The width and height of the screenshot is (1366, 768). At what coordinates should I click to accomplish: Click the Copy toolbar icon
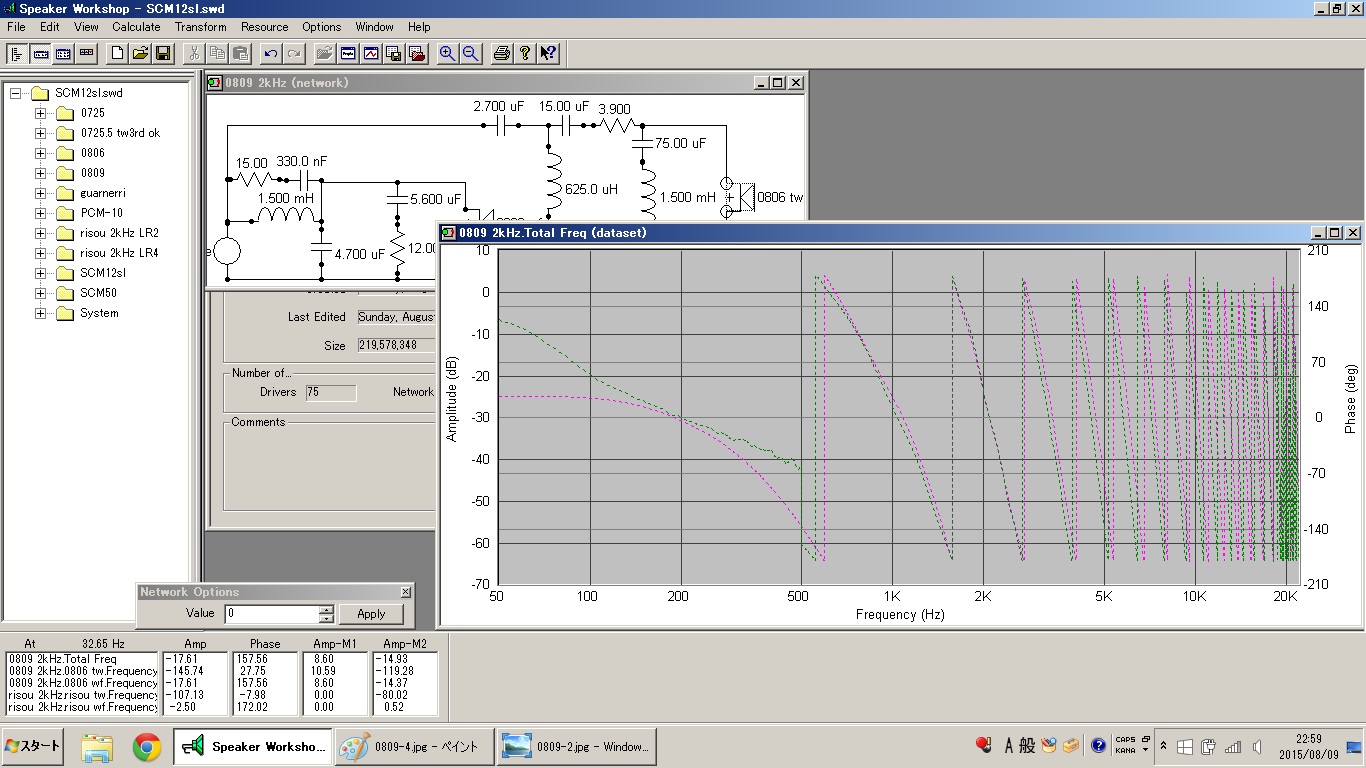217,53
